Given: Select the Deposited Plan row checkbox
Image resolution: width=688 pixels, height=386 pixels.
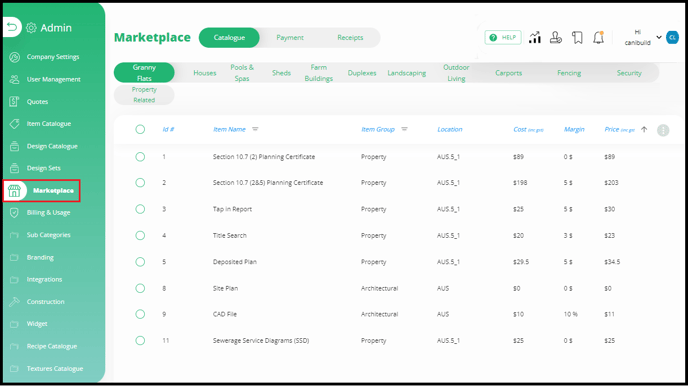Looking at the screenshot, I should coord(140,262).
